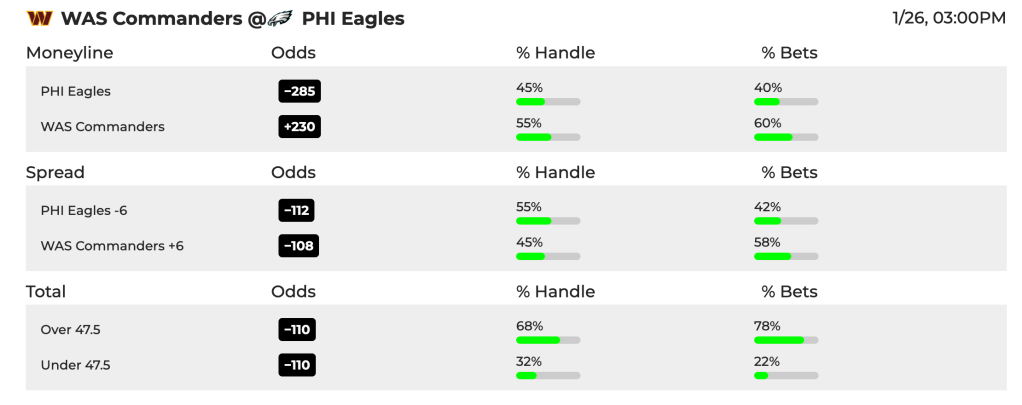Click the Moneyline section header
Image resolution: width=1022 pixels, height=405 pixels.
pyautogui.click(x=70, y=53)
